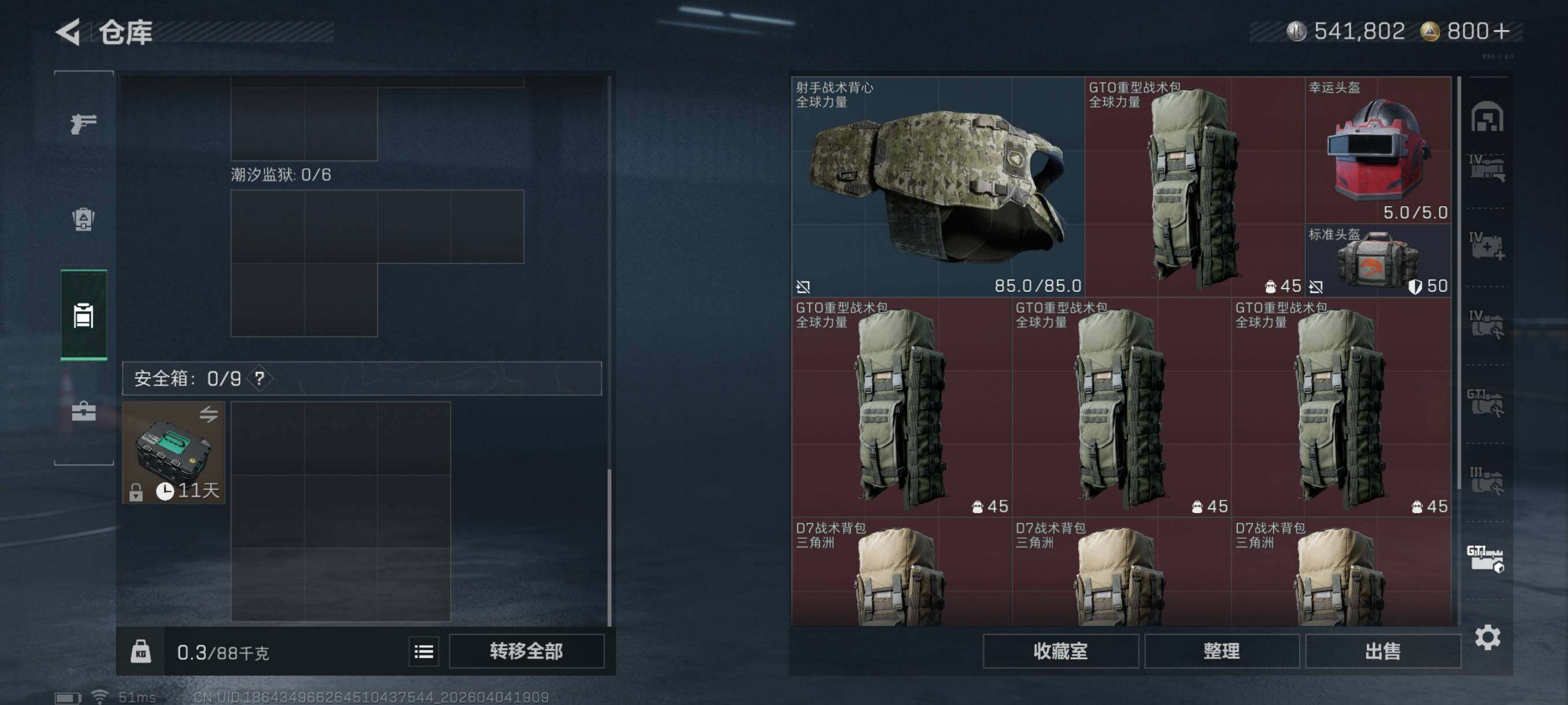The image size is (1568, 705).
Task: Swap the safe box via arrows icon
Action: pyautogui.click(x=208, y=414)
